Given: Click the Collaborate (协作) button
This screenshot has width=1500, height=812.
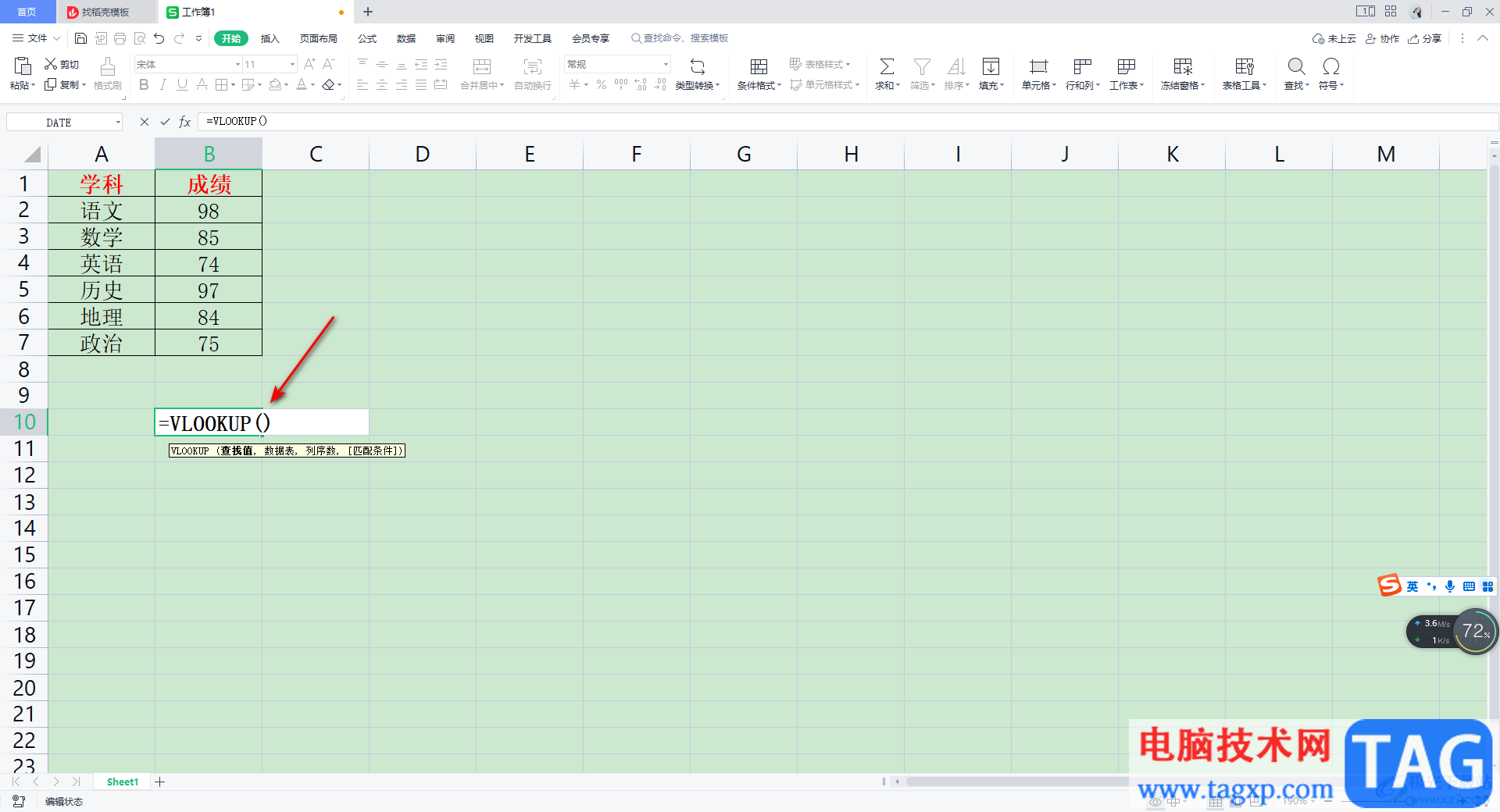Looking at the screenshot, I should coord(1382,38).
